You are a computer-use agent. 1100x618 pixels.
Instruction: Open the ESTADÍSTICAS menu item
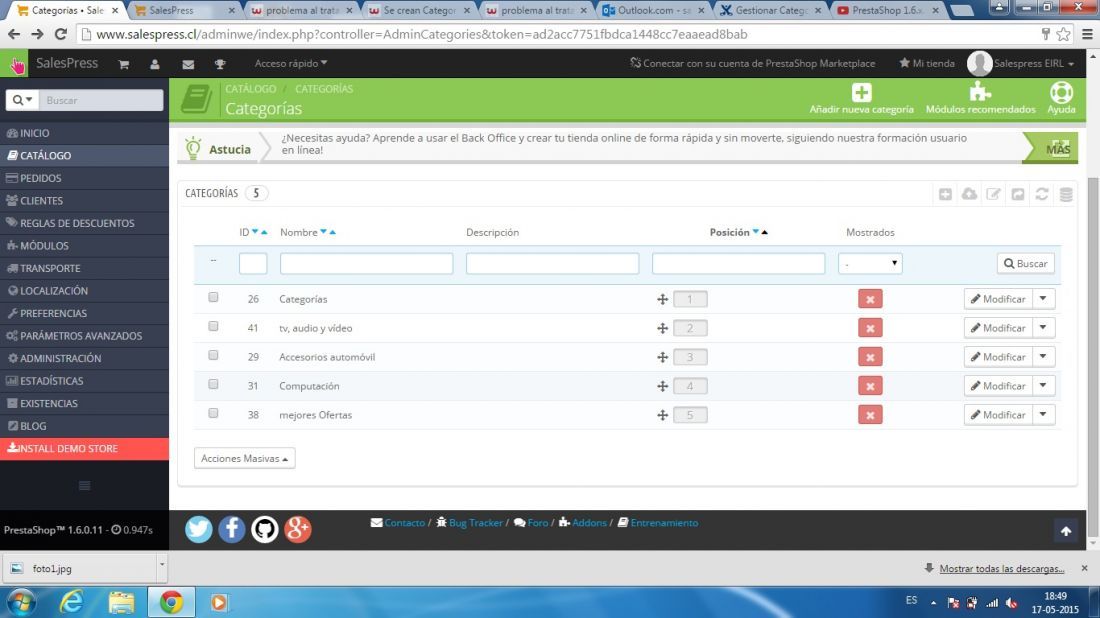pos(84,381)
